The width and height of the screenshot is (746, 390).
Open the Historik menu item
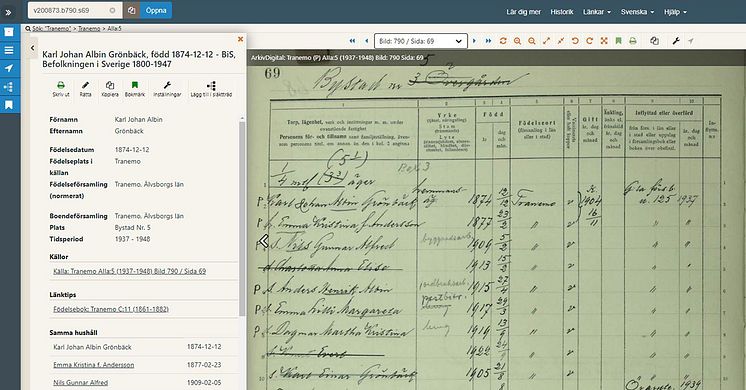(562, 12)
